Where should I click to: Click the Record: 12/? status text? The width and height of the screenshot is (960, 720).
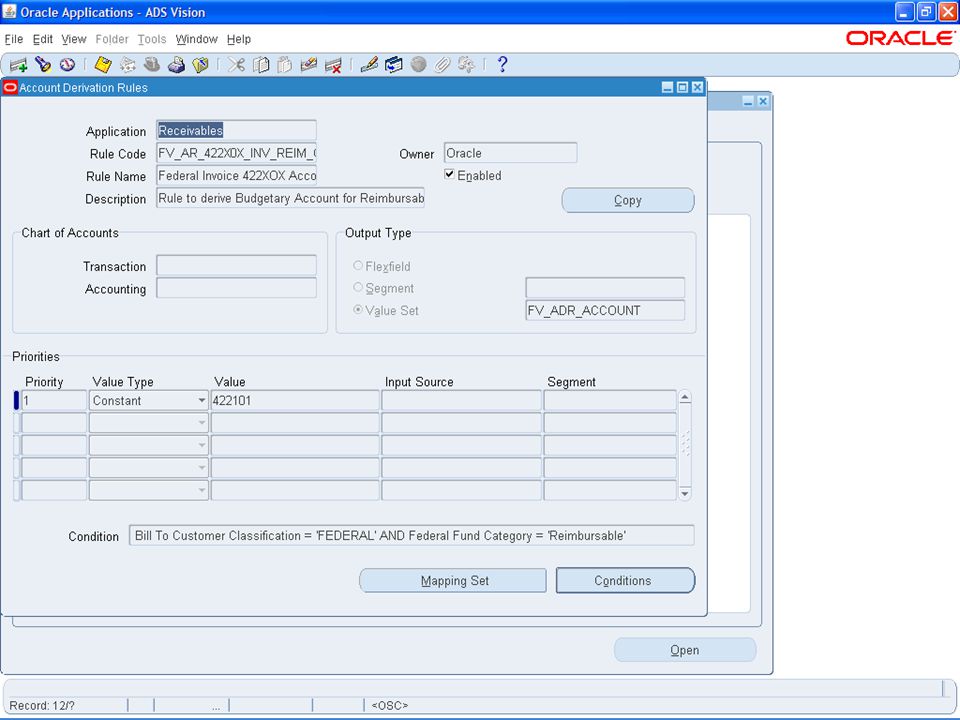[42, 705]
